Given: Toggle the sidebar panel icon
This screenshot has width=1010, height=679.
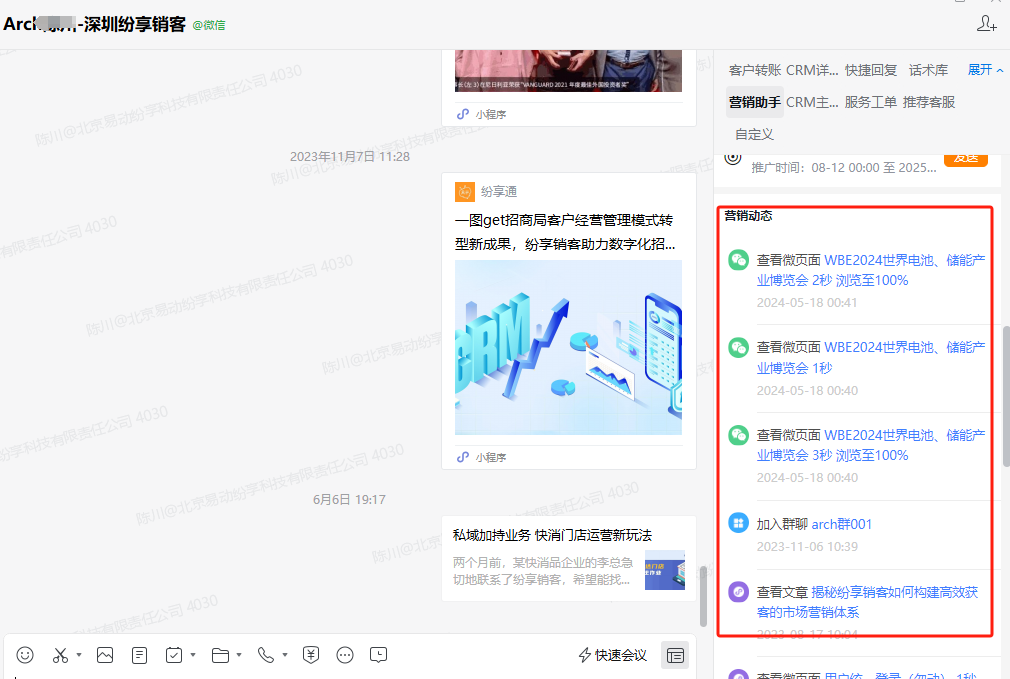Looking at the screenshot, I should [x=675, y=655].
